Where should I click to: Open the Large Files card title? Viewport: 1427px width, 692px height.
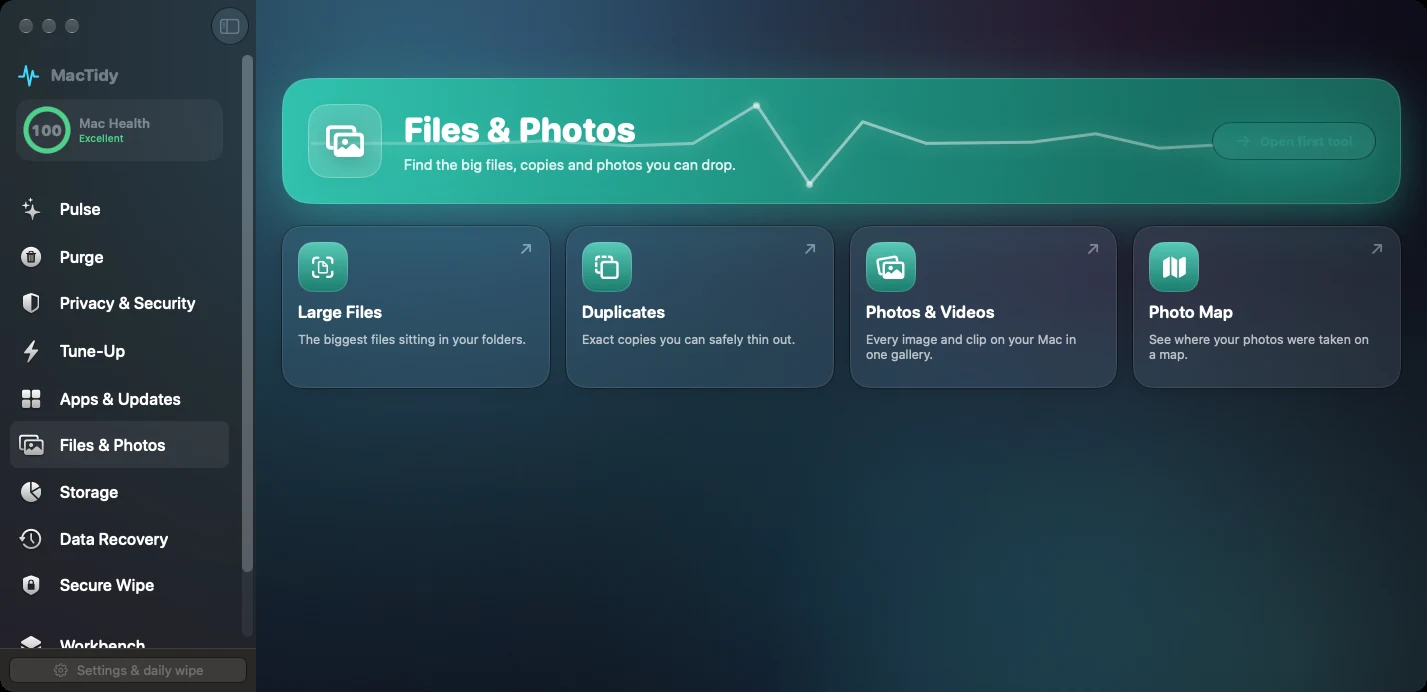[340, 312]
